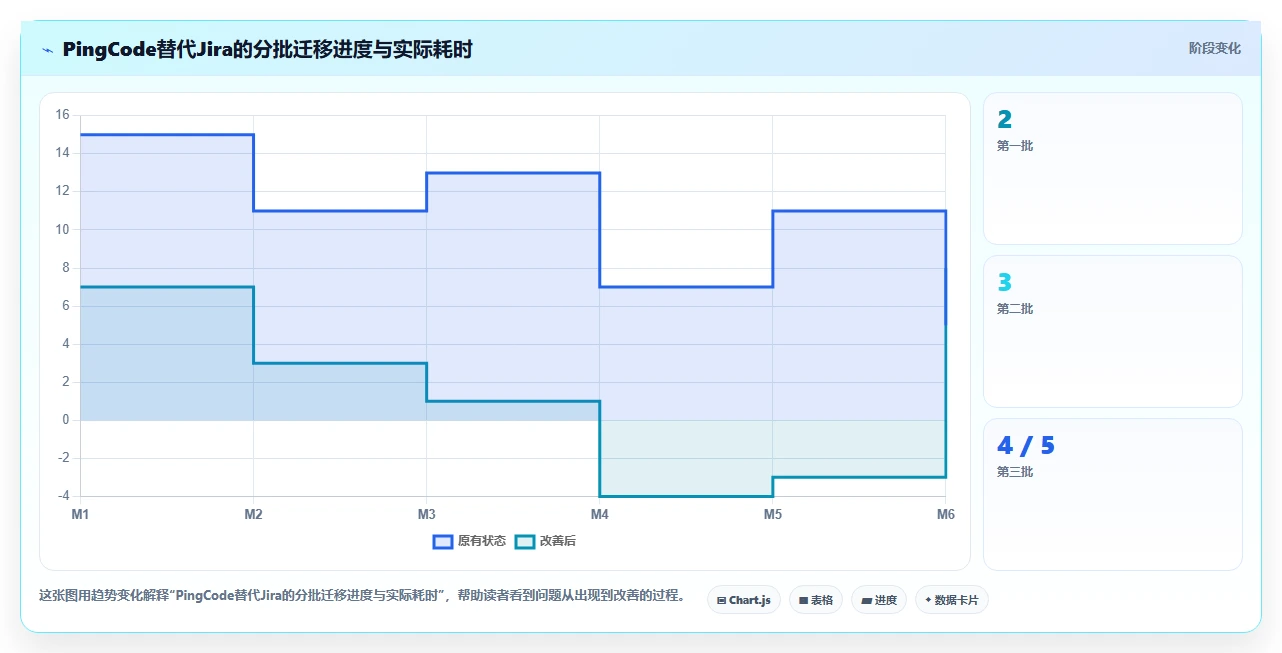
Task: Click the M1 x-axis label
Action: click(x=80, y=514)
